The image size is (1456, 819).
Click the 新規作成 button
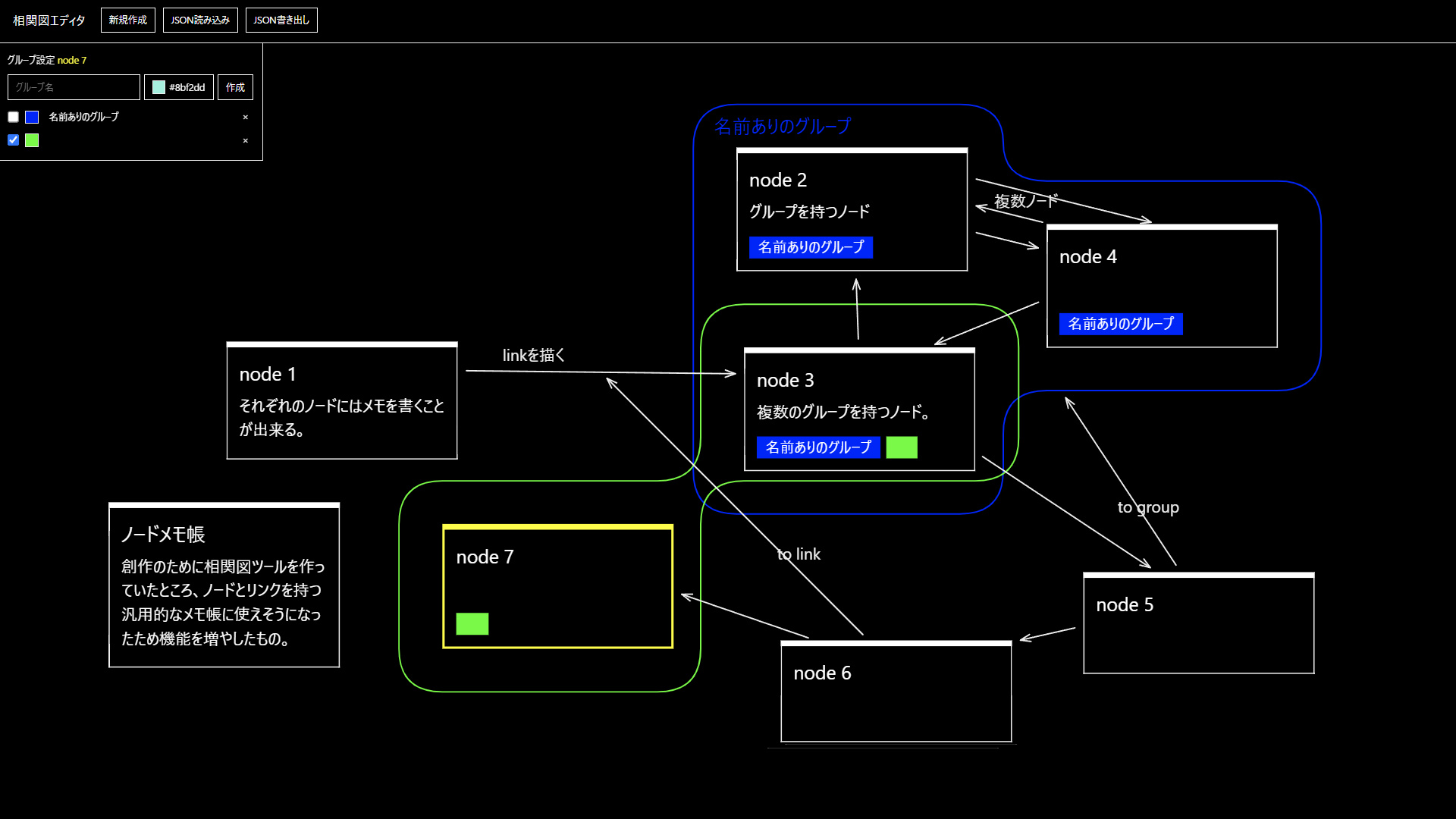click(x=128, y=20)
